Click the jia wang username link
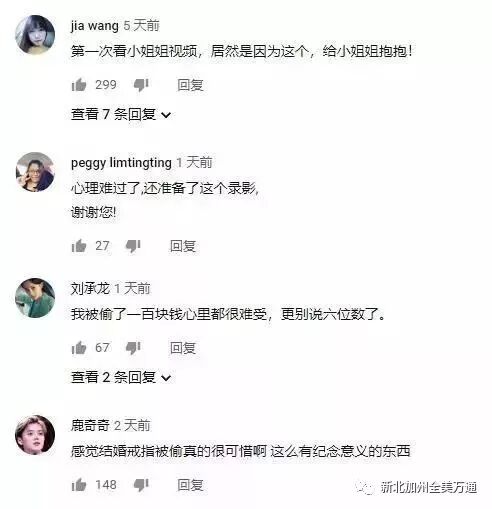This screenshot has width=492, height=509. click(x=95, y=26)
